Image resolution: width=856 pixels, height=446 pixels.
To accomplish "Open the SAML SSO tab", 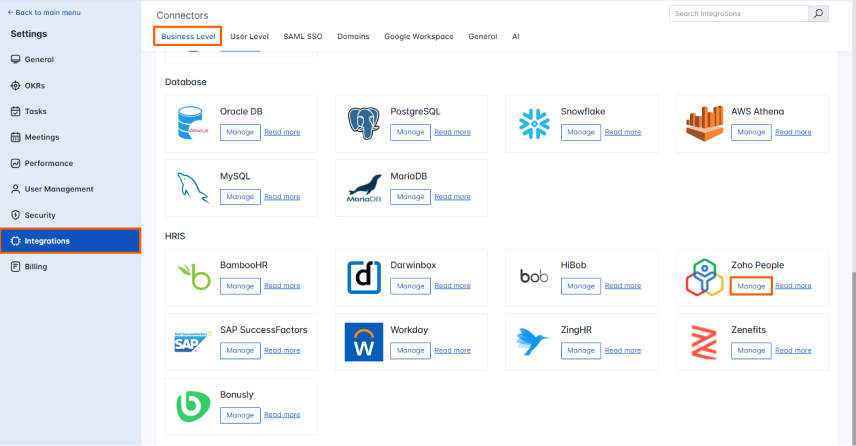I will click(x=303, y=37).
